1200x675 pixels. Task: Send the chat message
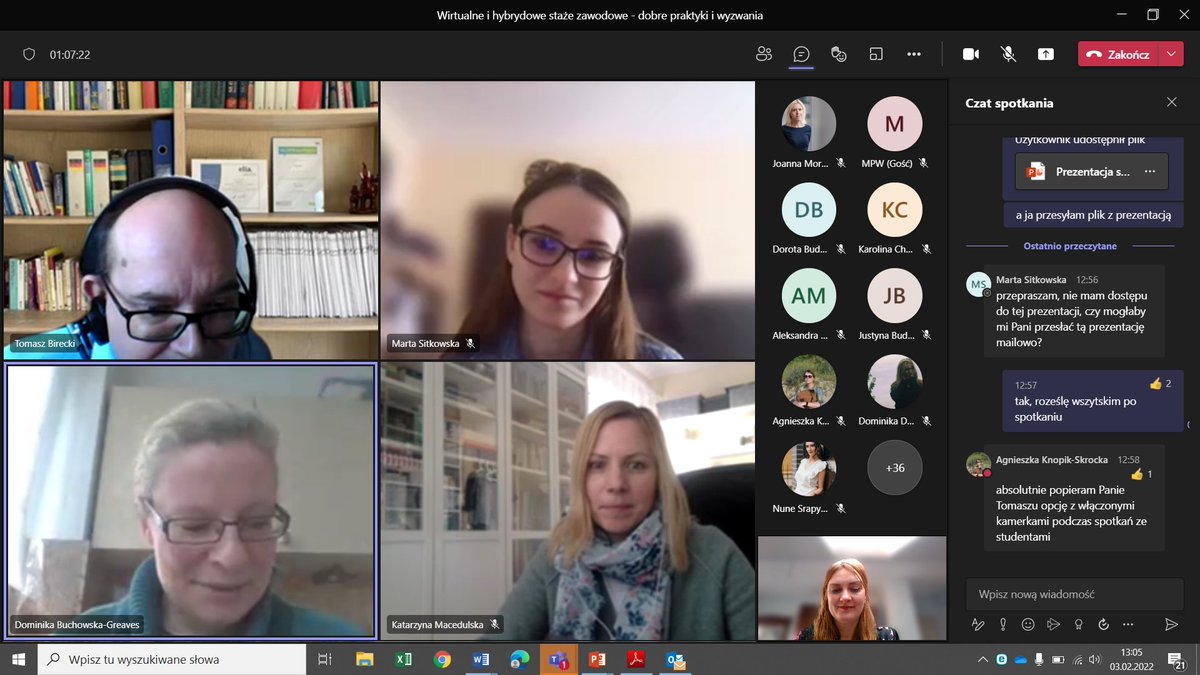coord(1171,624)
